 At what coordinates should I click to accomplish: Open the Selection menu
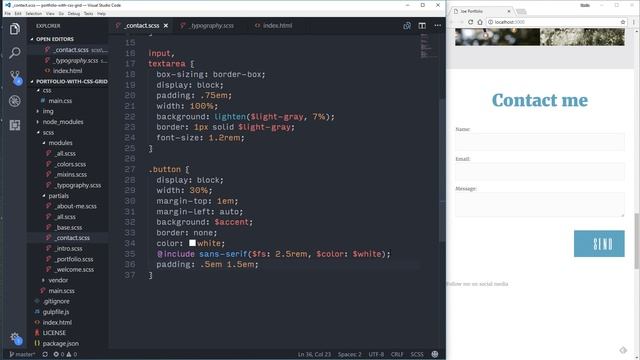[x=33, y=13]
